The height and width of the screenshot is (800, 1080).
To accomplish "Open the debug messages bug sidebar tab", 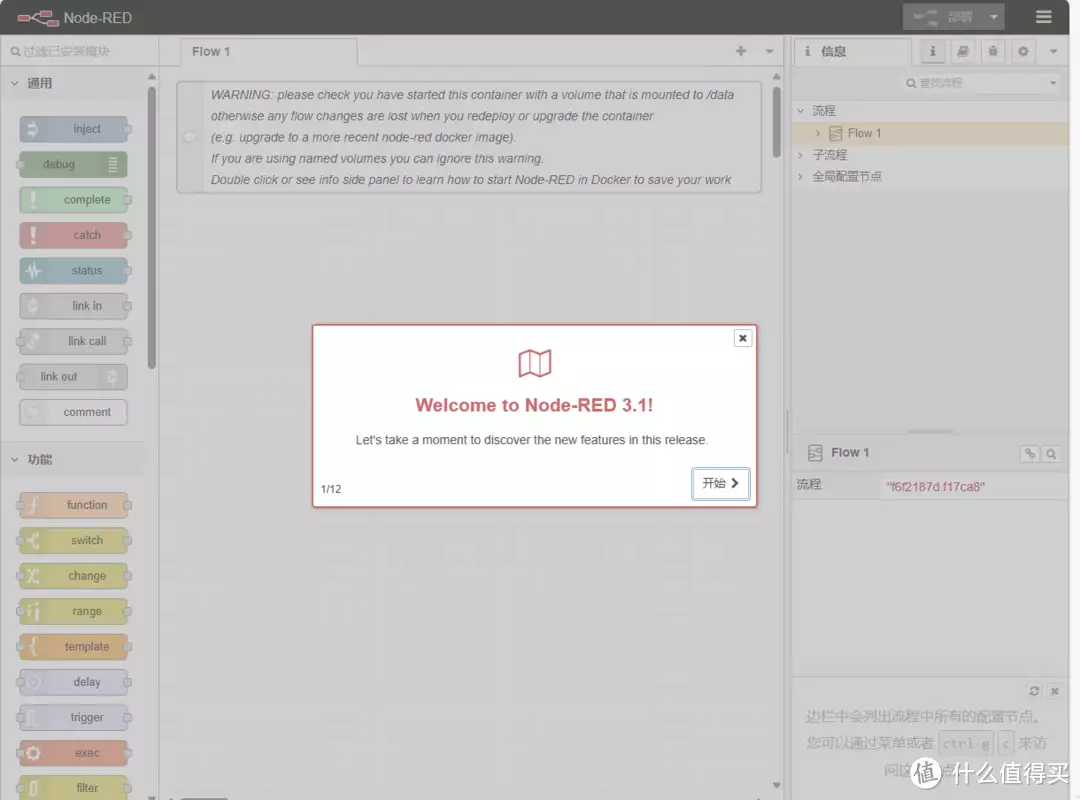I will (993, 51).
